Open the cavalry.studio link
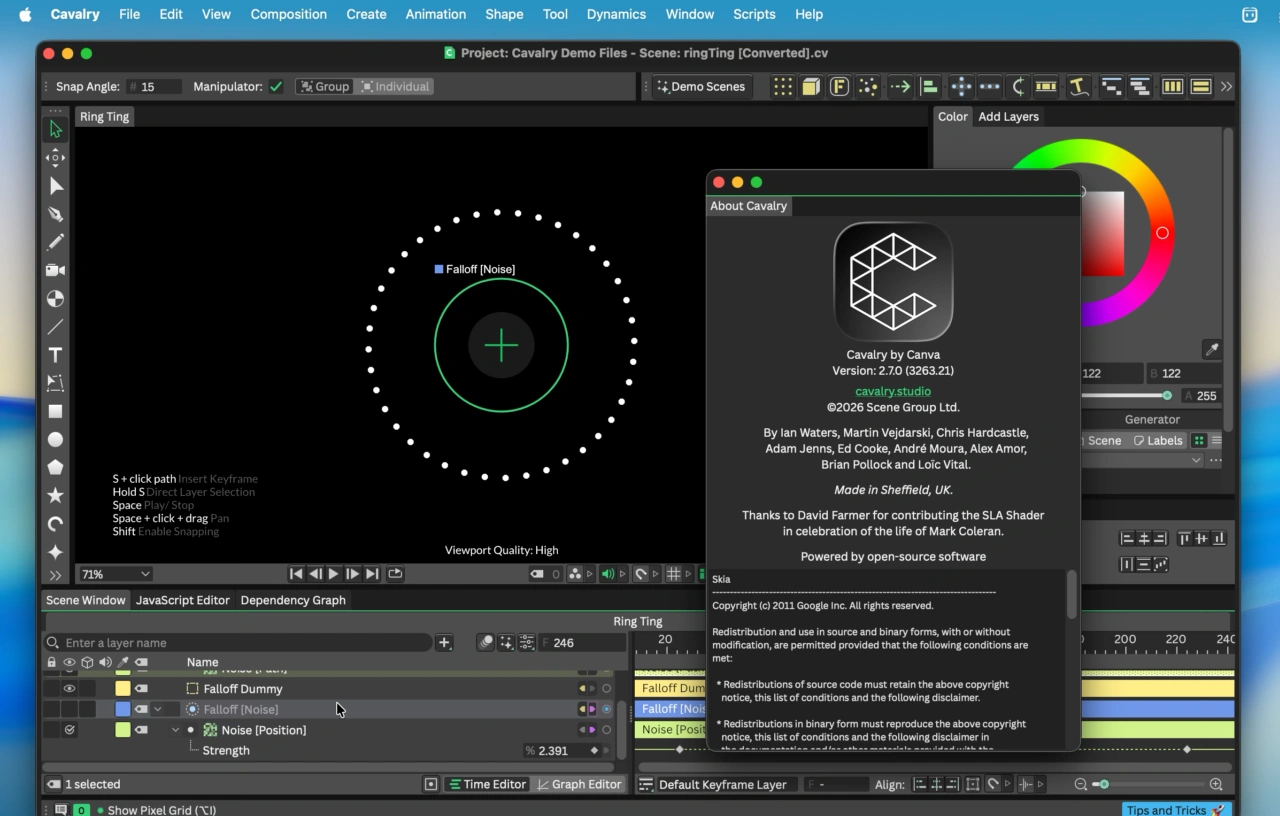 click(x=892, y=391)
